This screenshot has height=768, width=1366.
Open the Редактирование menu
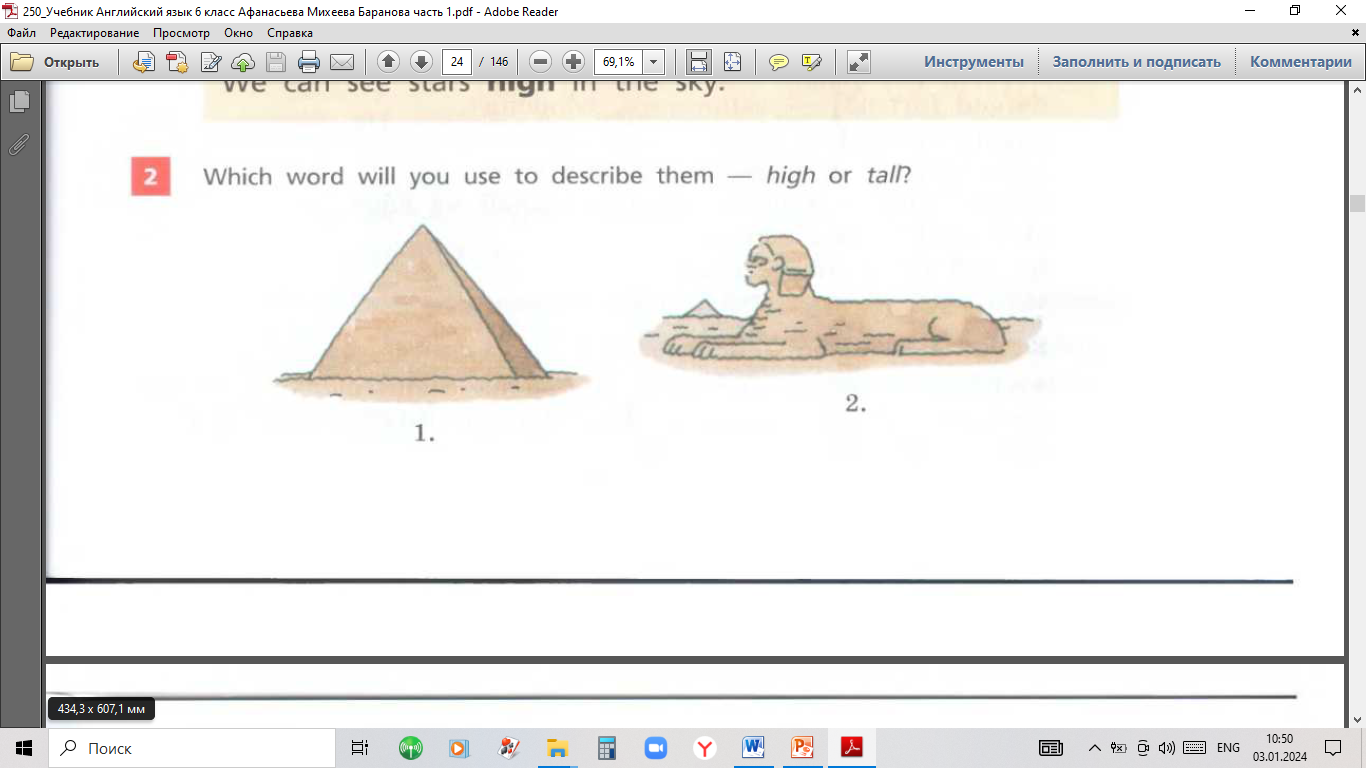94,33
